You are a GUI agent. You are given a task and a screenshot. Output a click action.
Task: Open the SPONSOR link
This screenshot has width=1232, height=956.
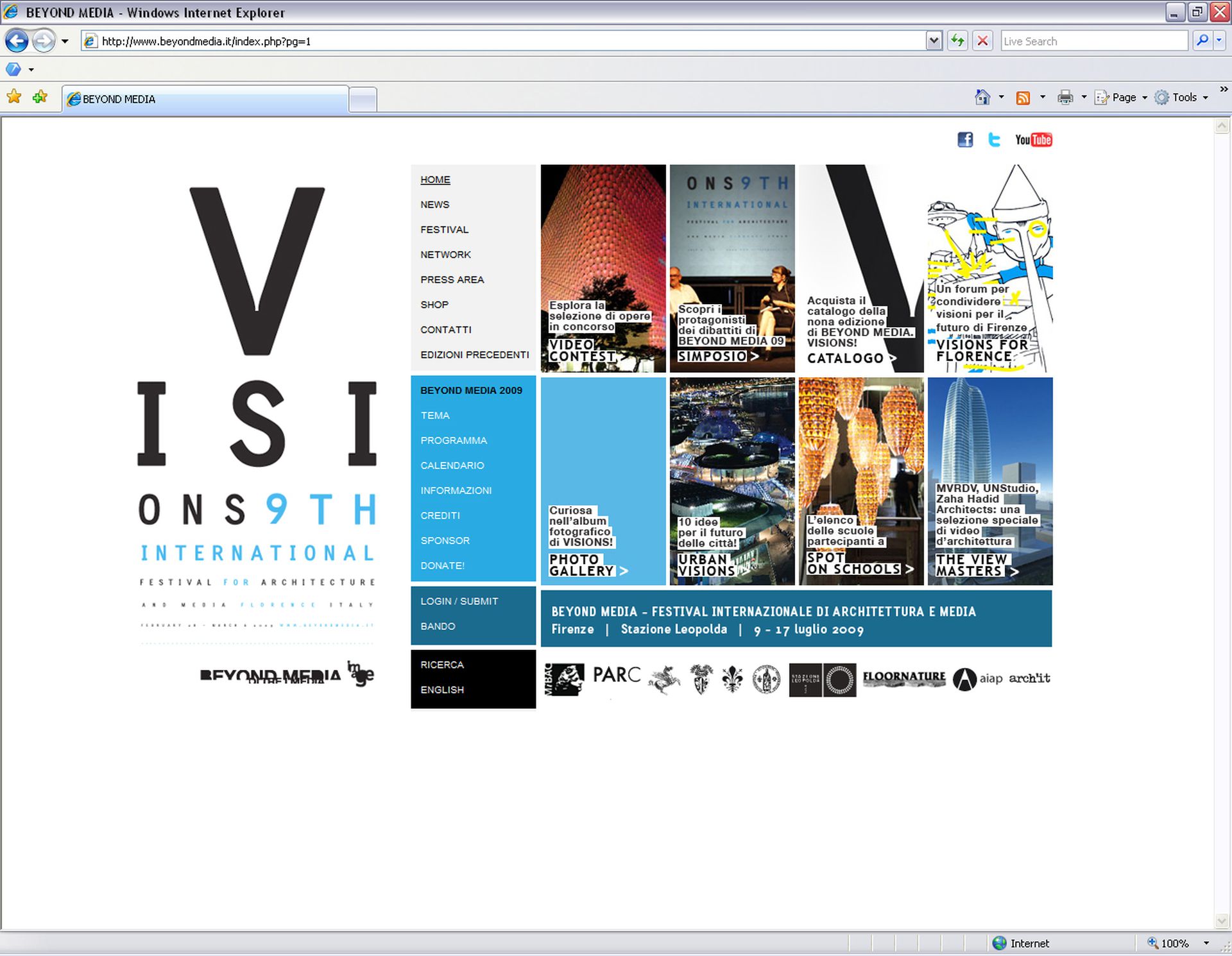click(x=445, y=541)
